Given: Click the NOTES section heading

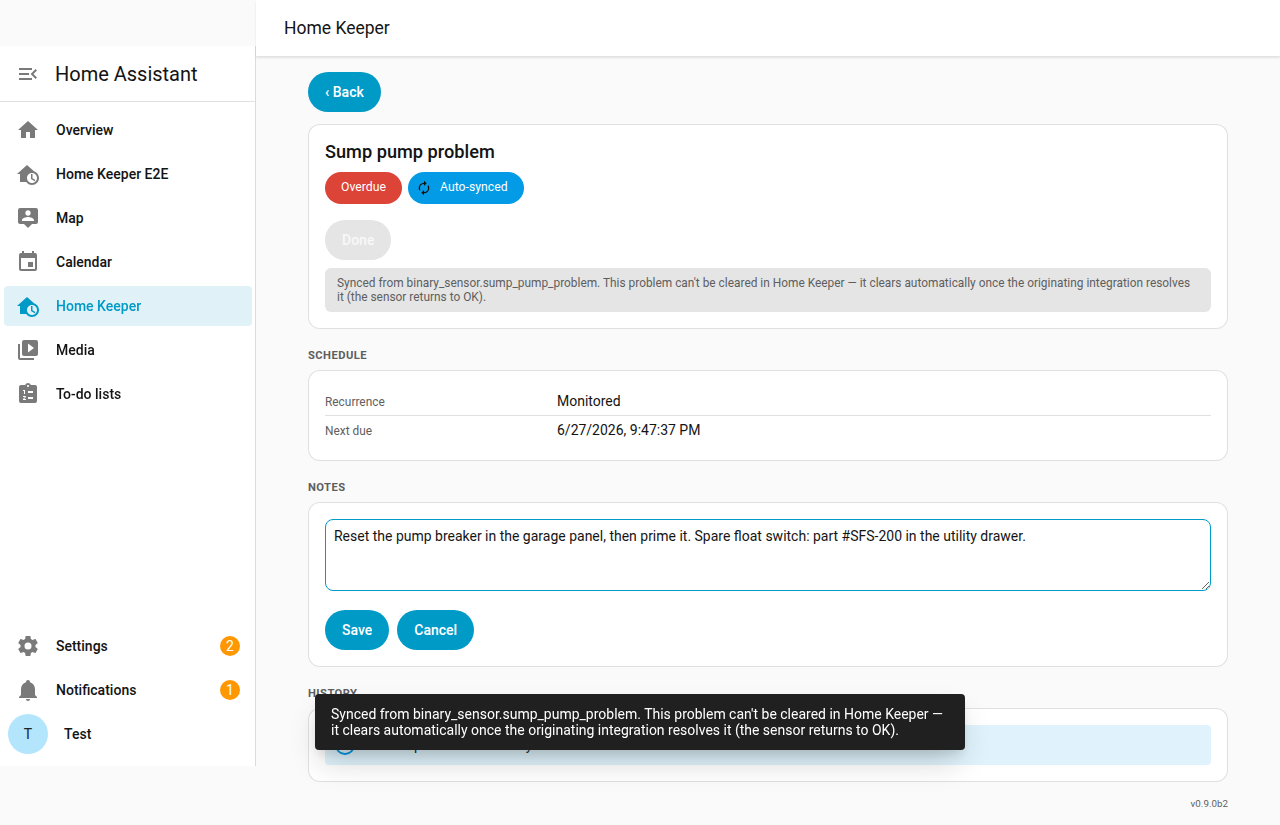Looking at the screenshot, I should [x=326, y=487].
